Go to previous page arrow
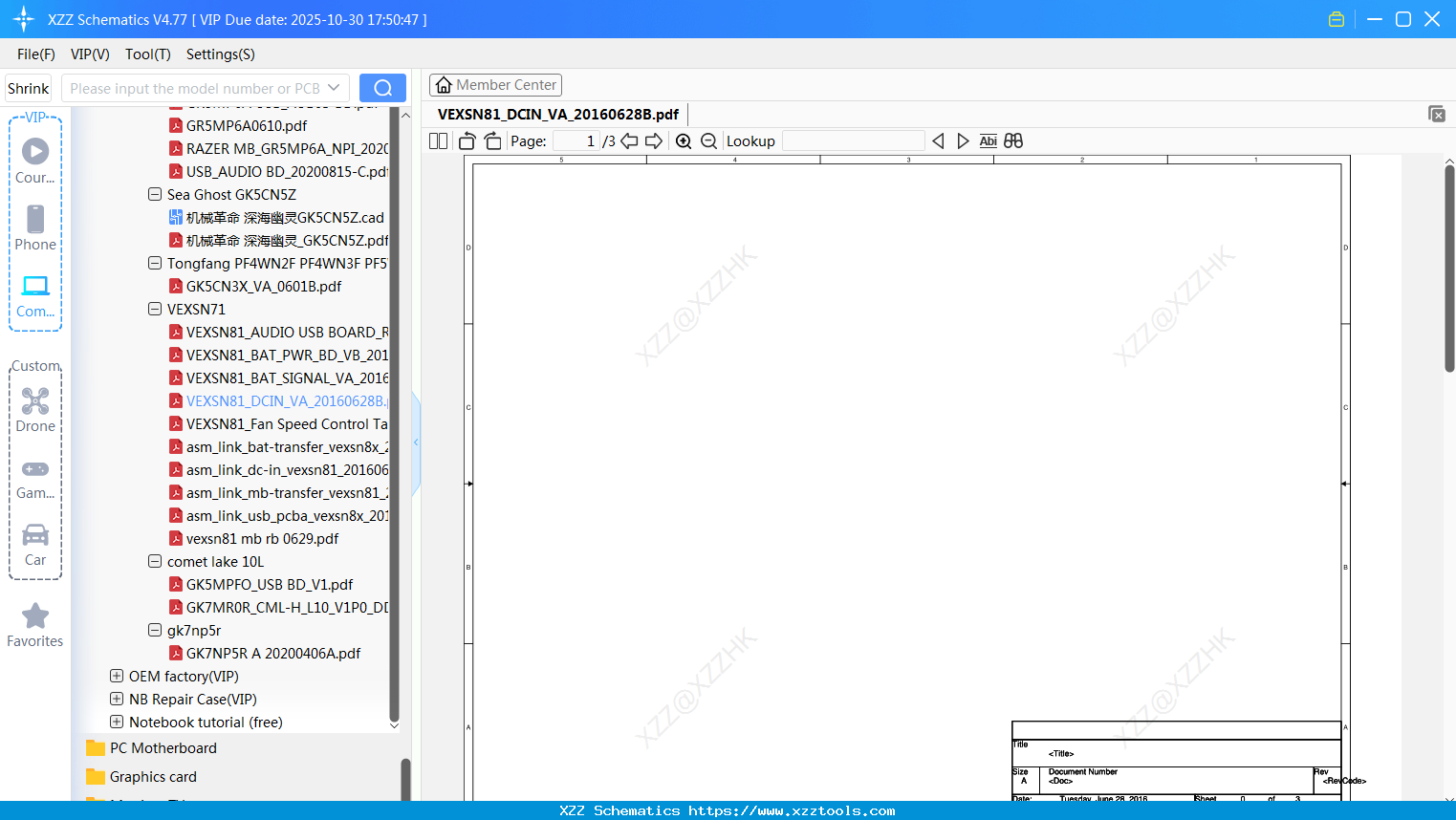The width and height of the screenshot is (1456, 820). (629, 141)
